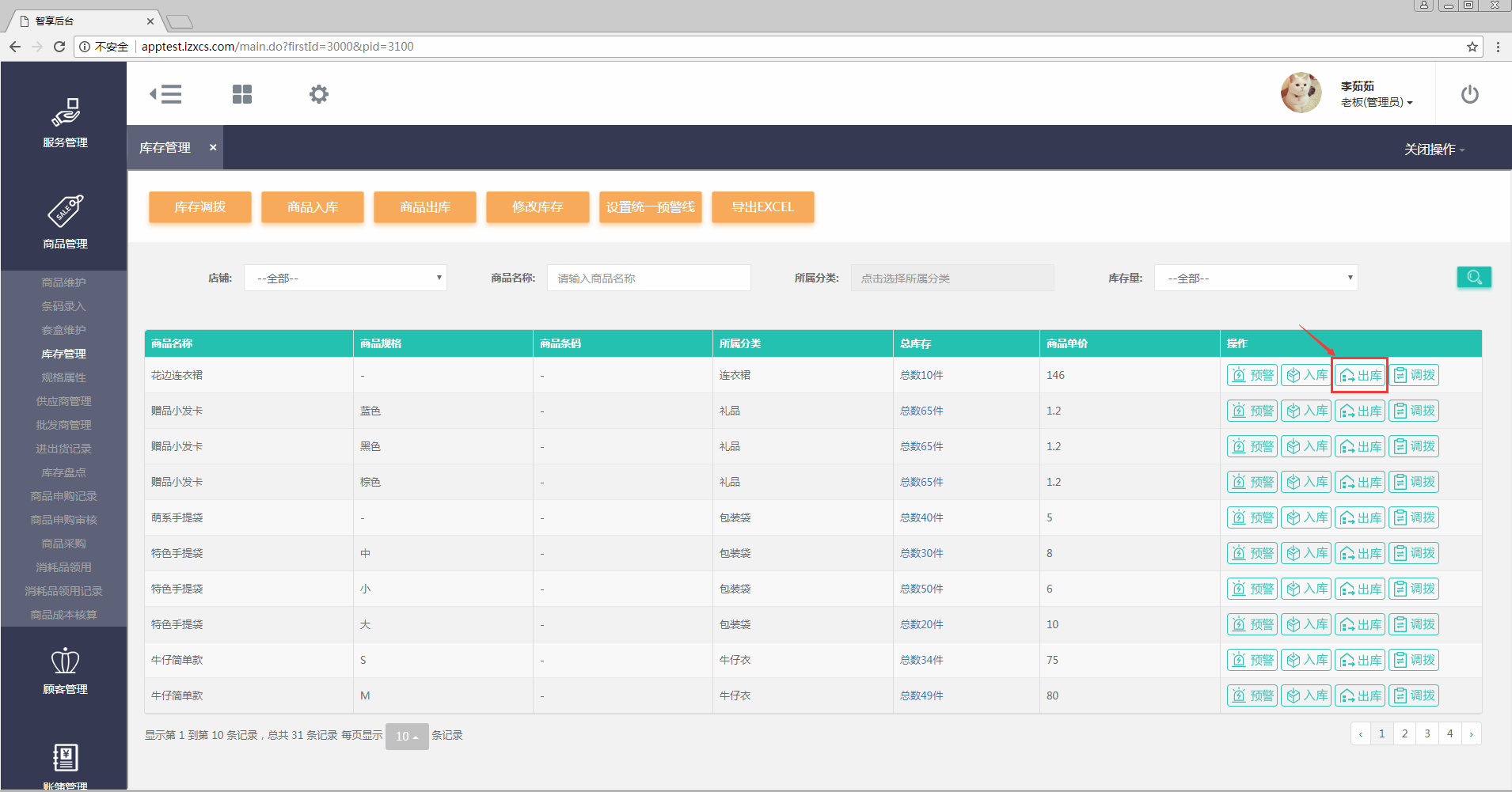Click the power logout icon
The image size is (1512, 792).
click(x=1469, y=94)
